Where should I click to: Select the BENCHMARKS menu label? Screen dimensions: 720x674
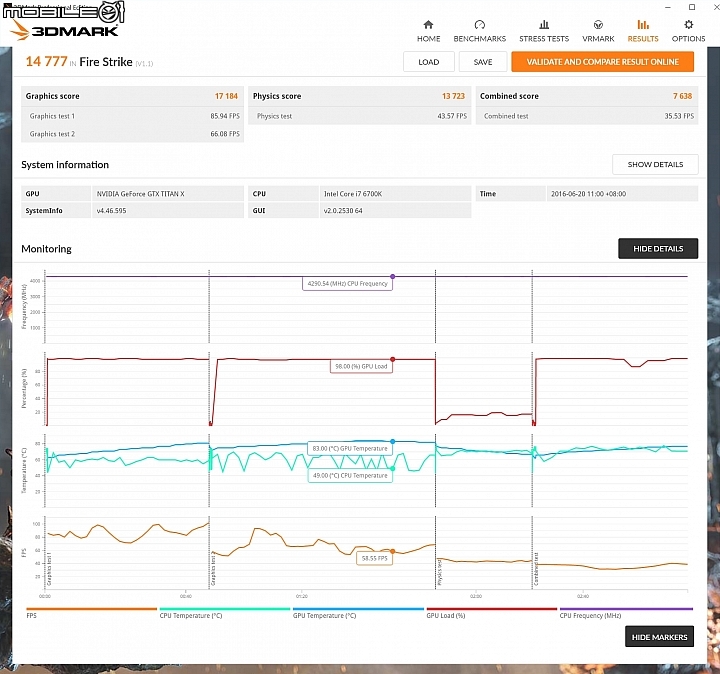point(479,39)
